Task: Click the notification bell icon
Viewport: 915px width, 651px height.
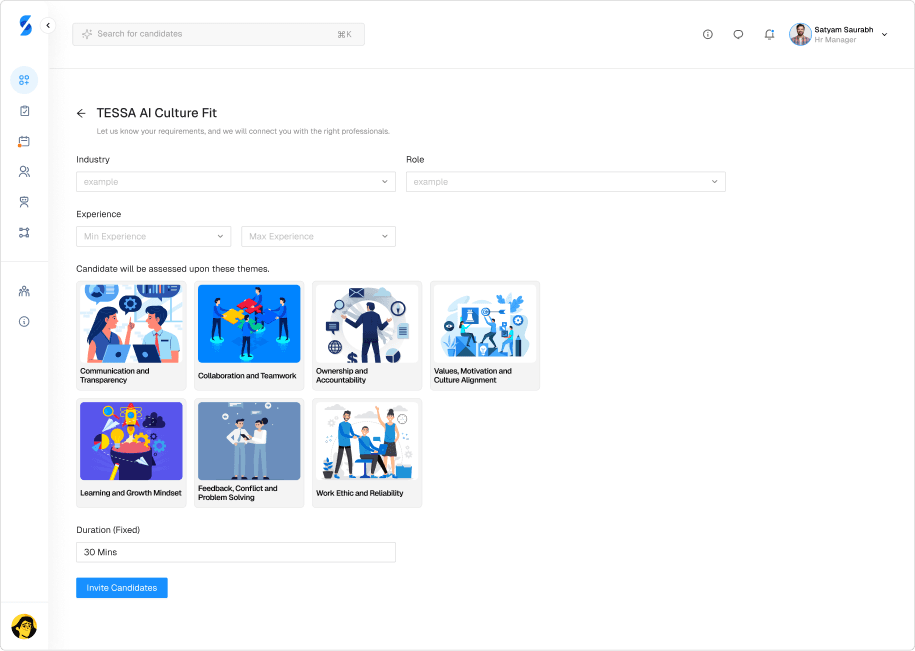Action: 769,34
